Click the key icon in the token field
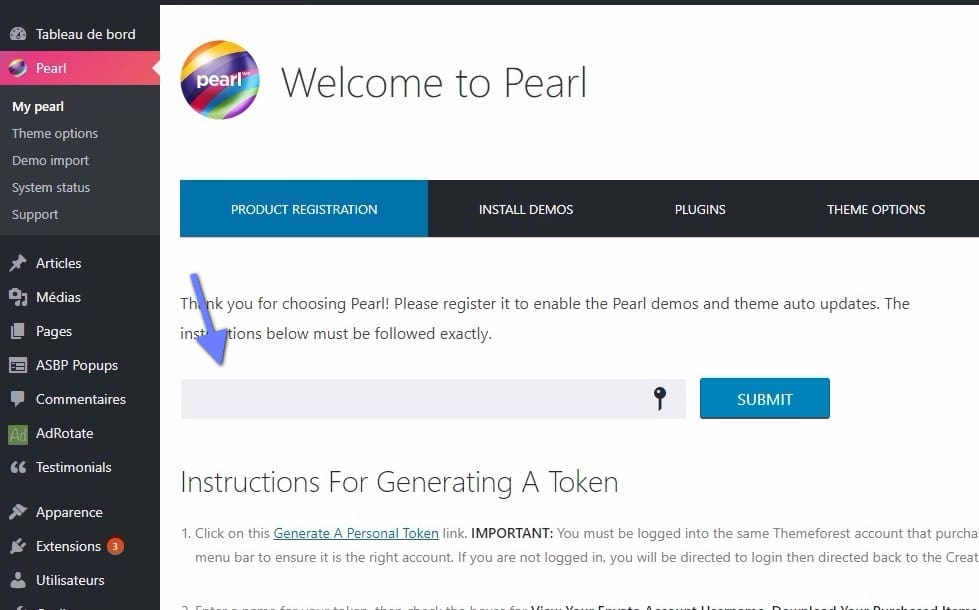Screen dimensions: 979x610 coord(659,398)
